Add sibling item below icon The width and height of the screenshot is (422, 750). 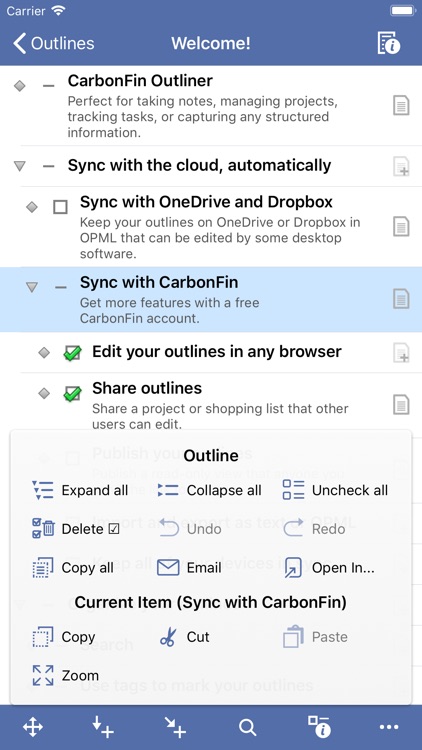(103, 728)
